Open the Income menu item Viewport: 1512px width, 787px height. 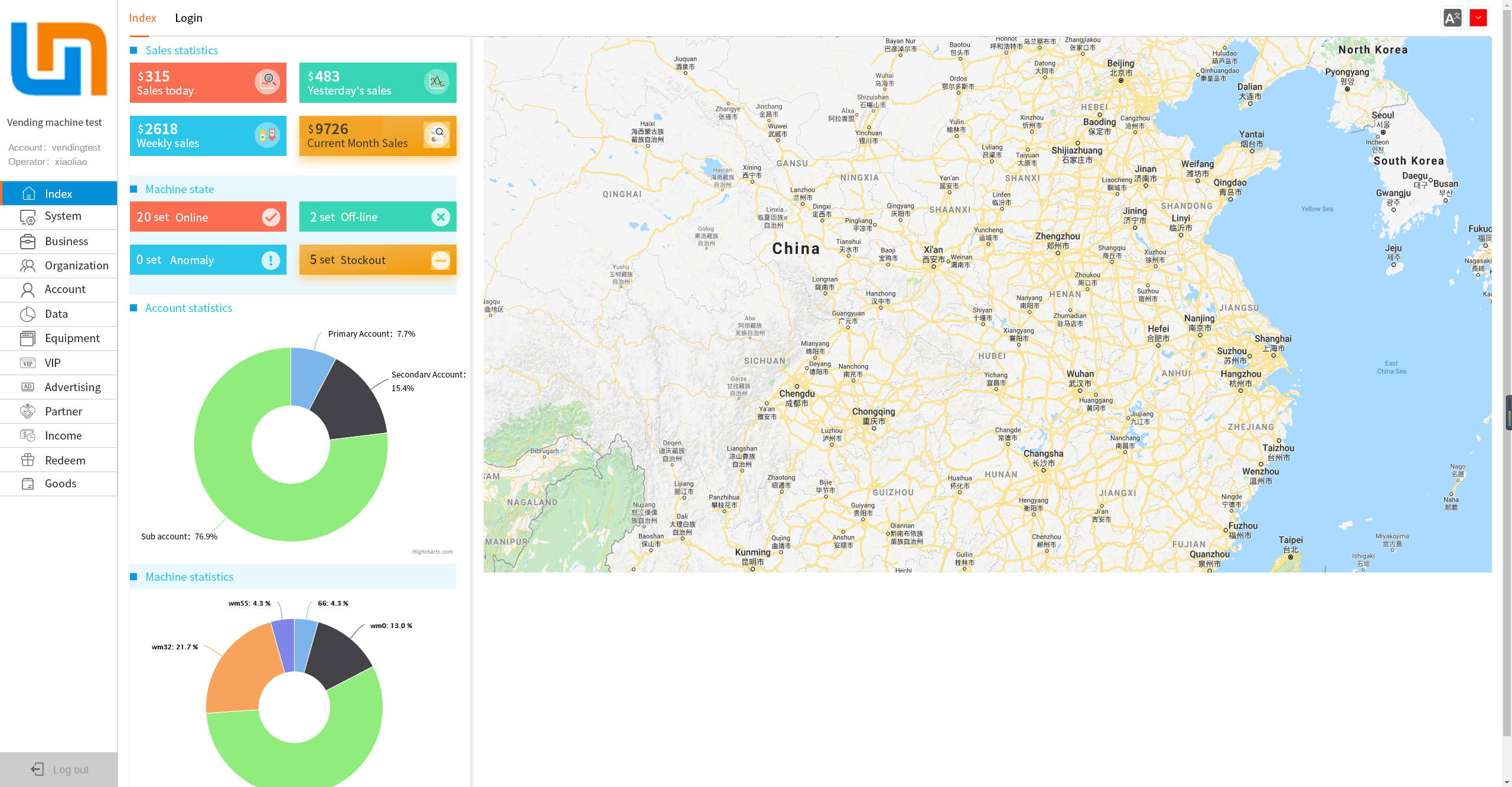(x=58, y=435)
